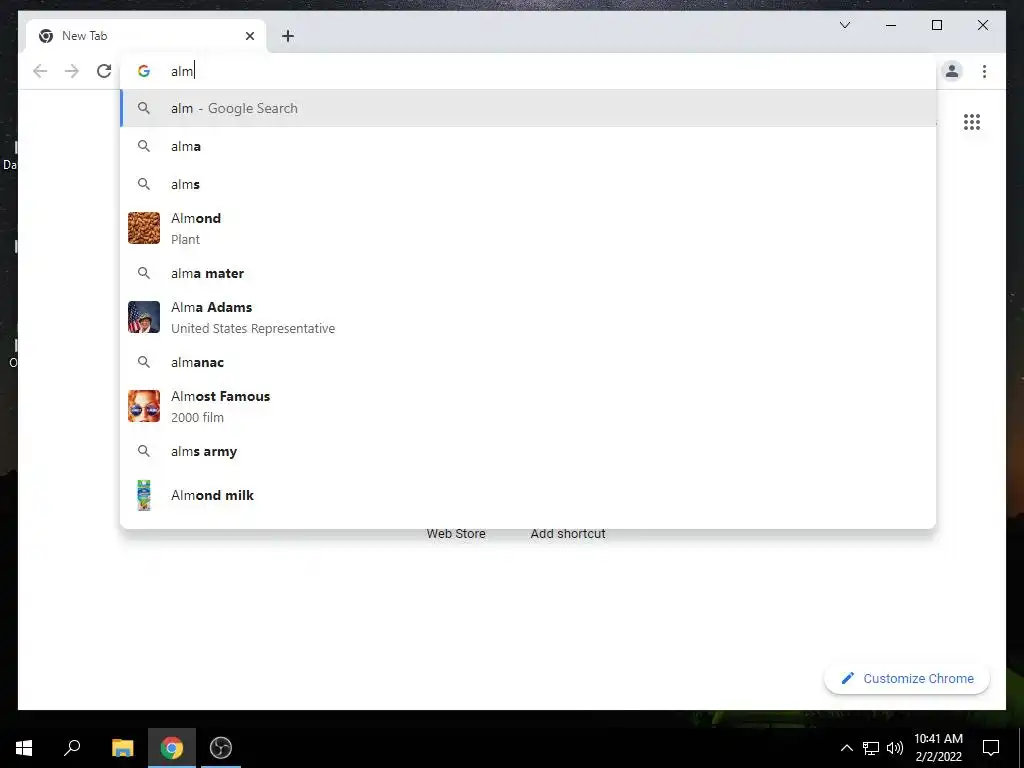This screenshot has height=768, width=1024.
Task: Click the Chrome taskbar icon
Action: [172, 748]
